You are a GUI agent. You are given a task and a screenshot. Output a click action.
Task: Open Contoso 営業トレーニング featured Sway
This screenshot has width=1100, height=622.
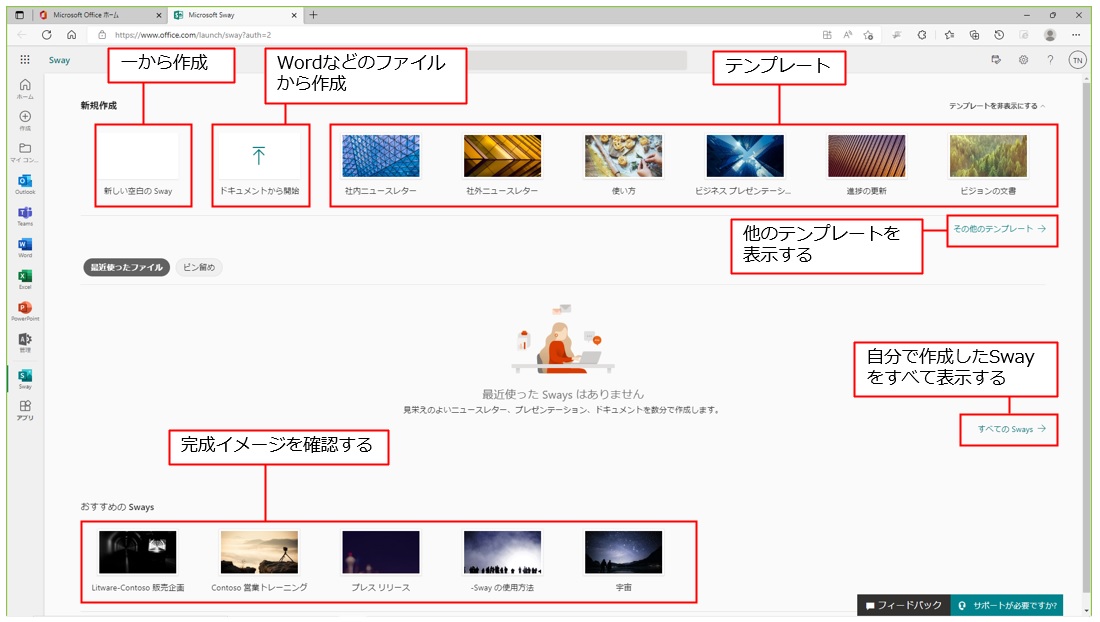[x=259, y=561]
